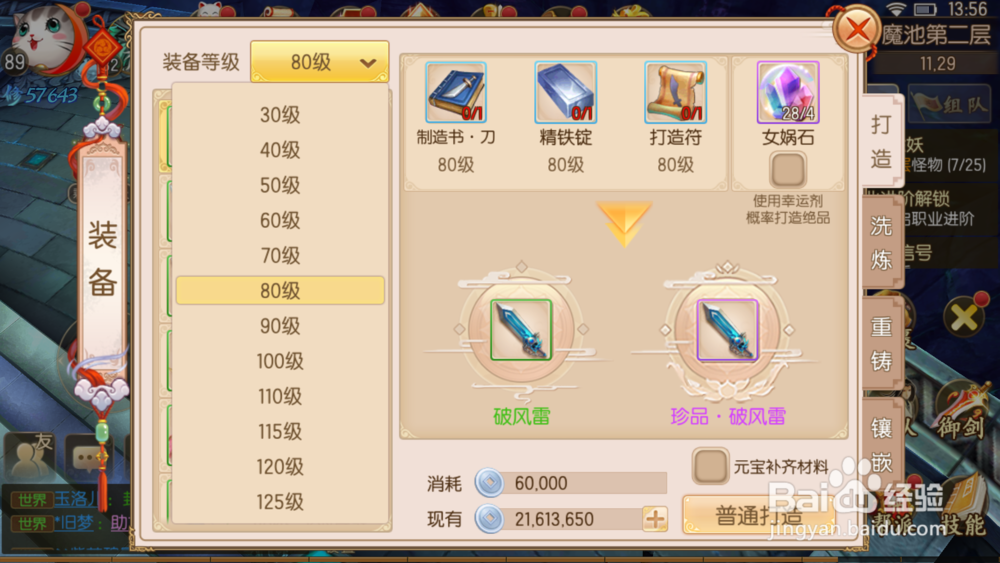This screenshot has width=1000, height=563.
Task: View the green 破风雷 sword result
Action: (x=521, y=330)
